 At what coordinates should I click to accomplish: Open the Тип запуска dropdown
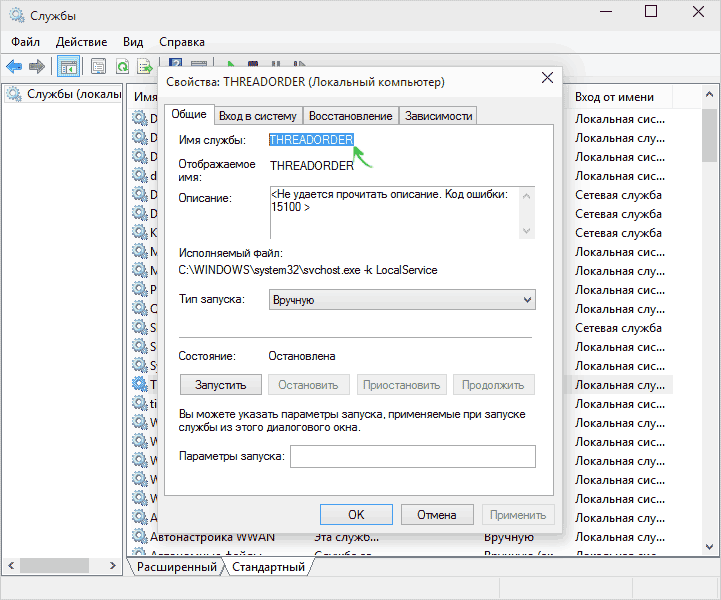[x=403, y=299]
